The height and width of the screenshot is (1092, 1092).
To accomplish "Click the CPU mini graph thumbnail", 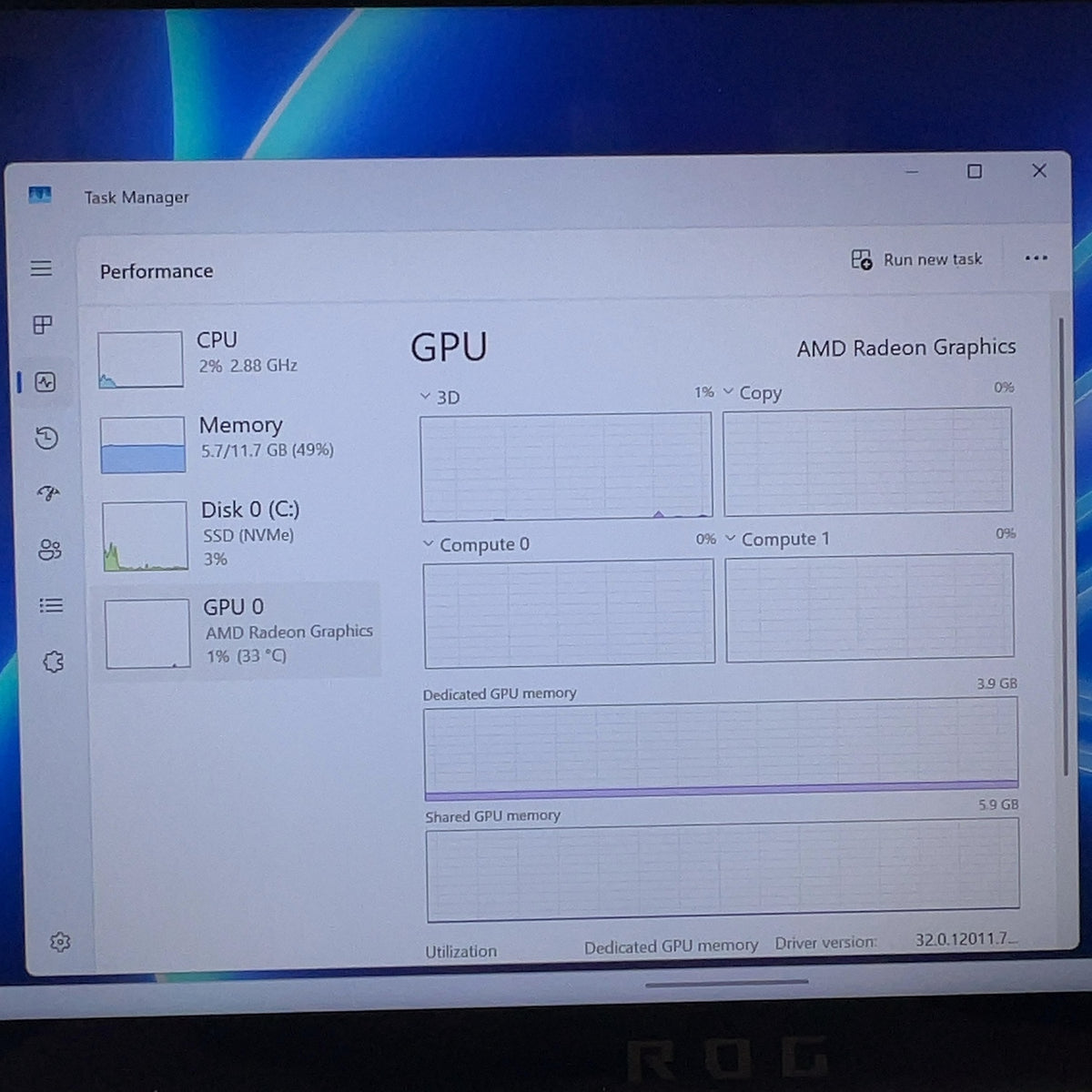I will [140, 359].
